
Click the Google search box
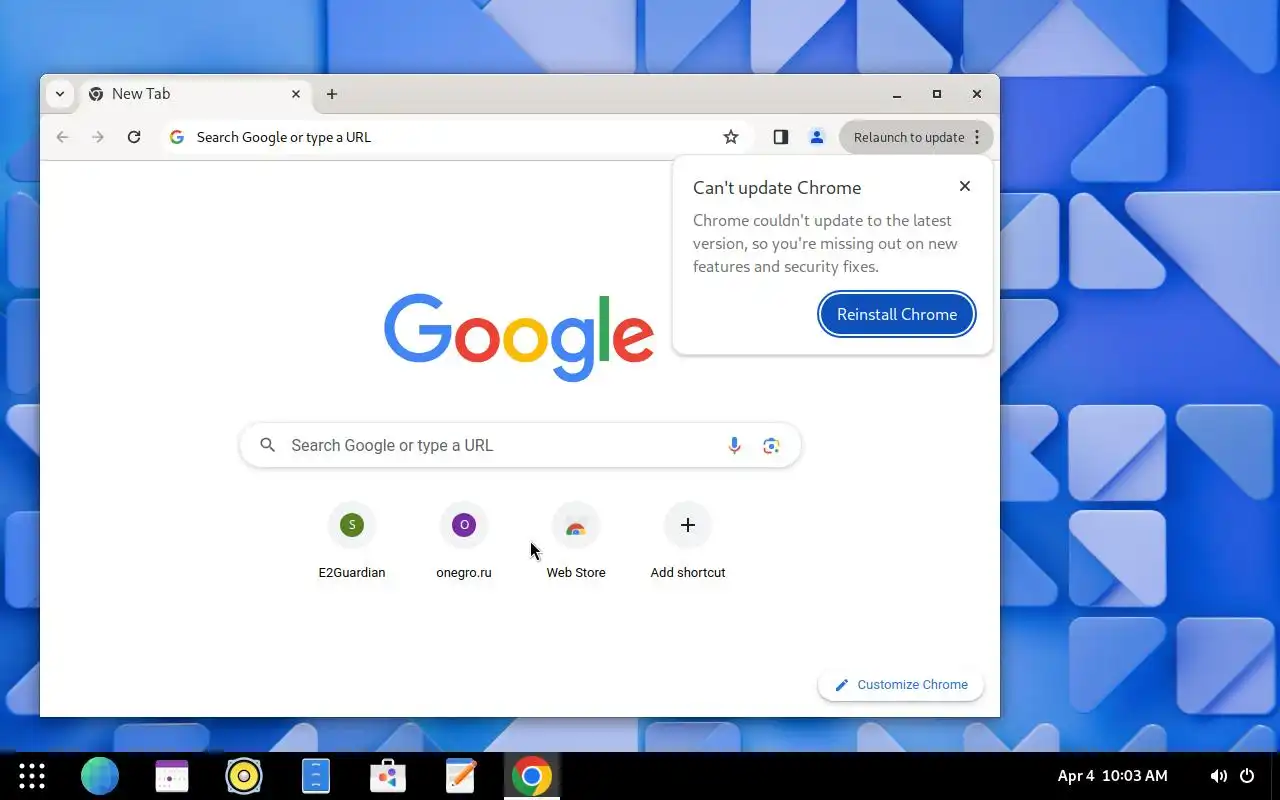(x=520, y=445)
